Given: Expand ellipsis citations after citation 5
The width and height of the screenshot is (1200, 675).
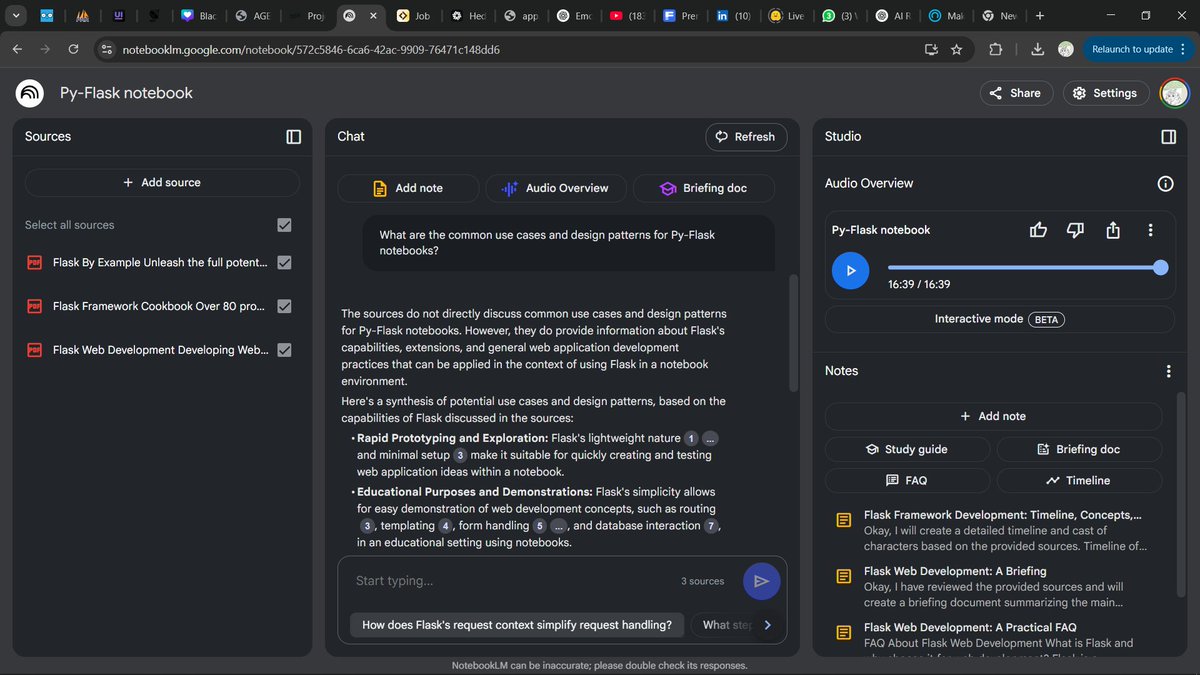Looking at the screenshot, I should pyautogui.click(x=560, y=526).
